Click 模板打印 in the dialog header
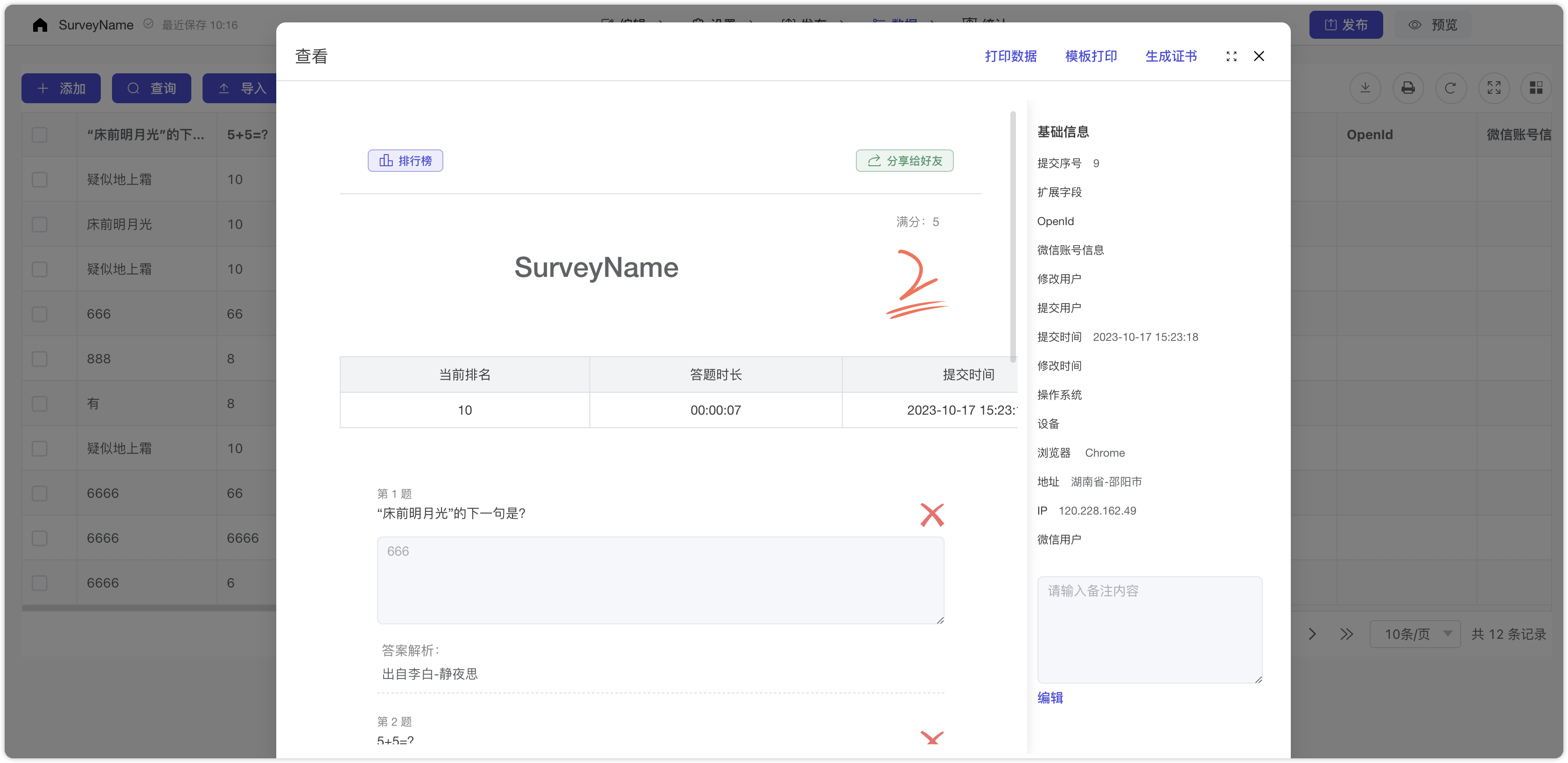 point(1091,57)
